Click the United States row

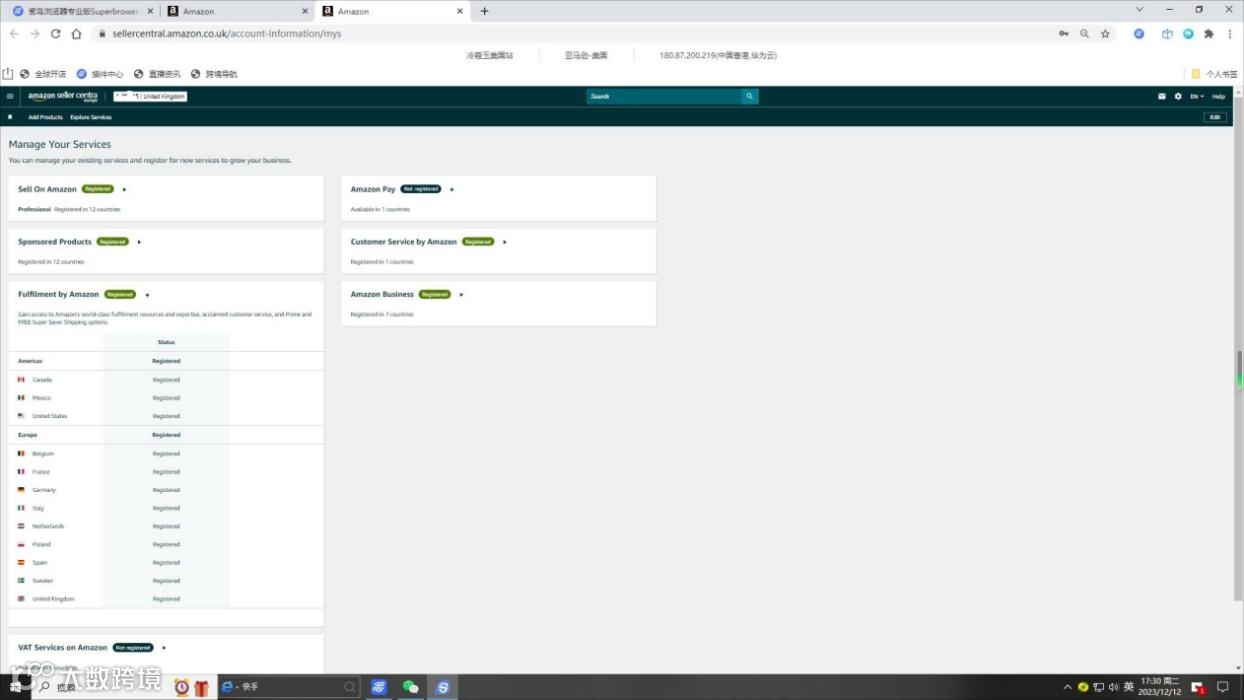point(166,416)
